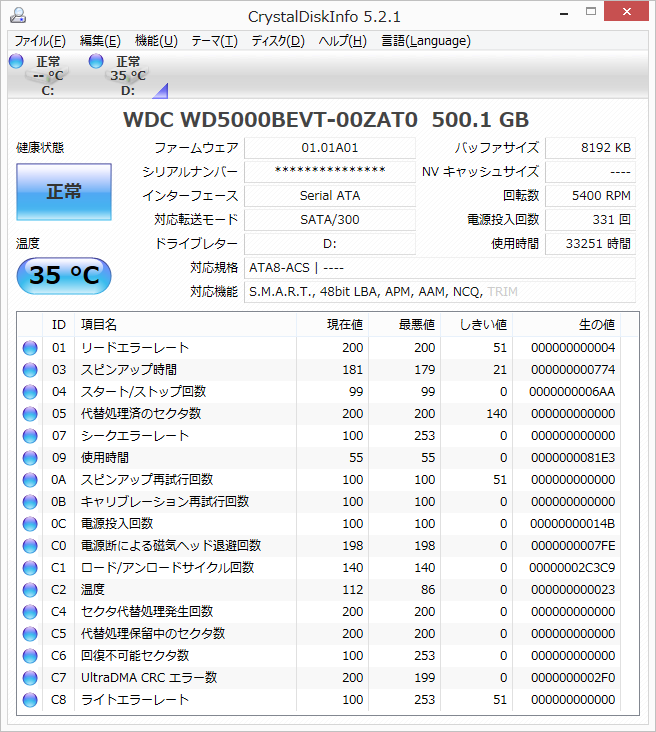The image size is (656, 732).
Task: Select the D: drive status orb
Action: [96, 62]
